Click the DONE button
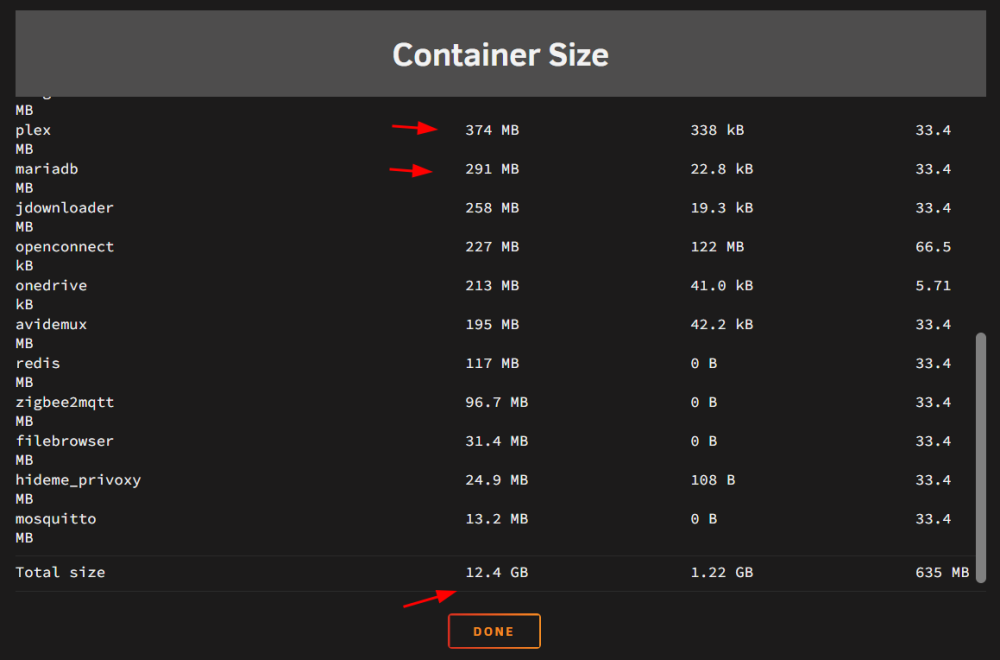 tap(494, 631)
